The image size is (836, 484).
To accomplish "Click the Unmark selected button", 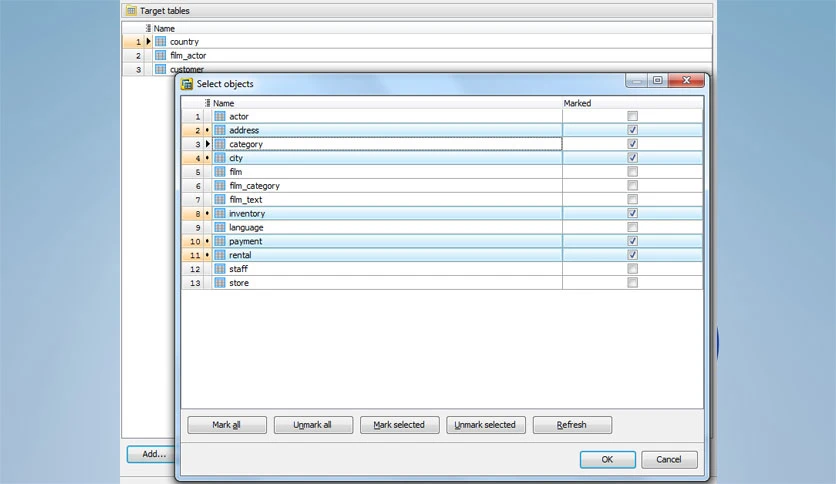I will click(486, 425).
